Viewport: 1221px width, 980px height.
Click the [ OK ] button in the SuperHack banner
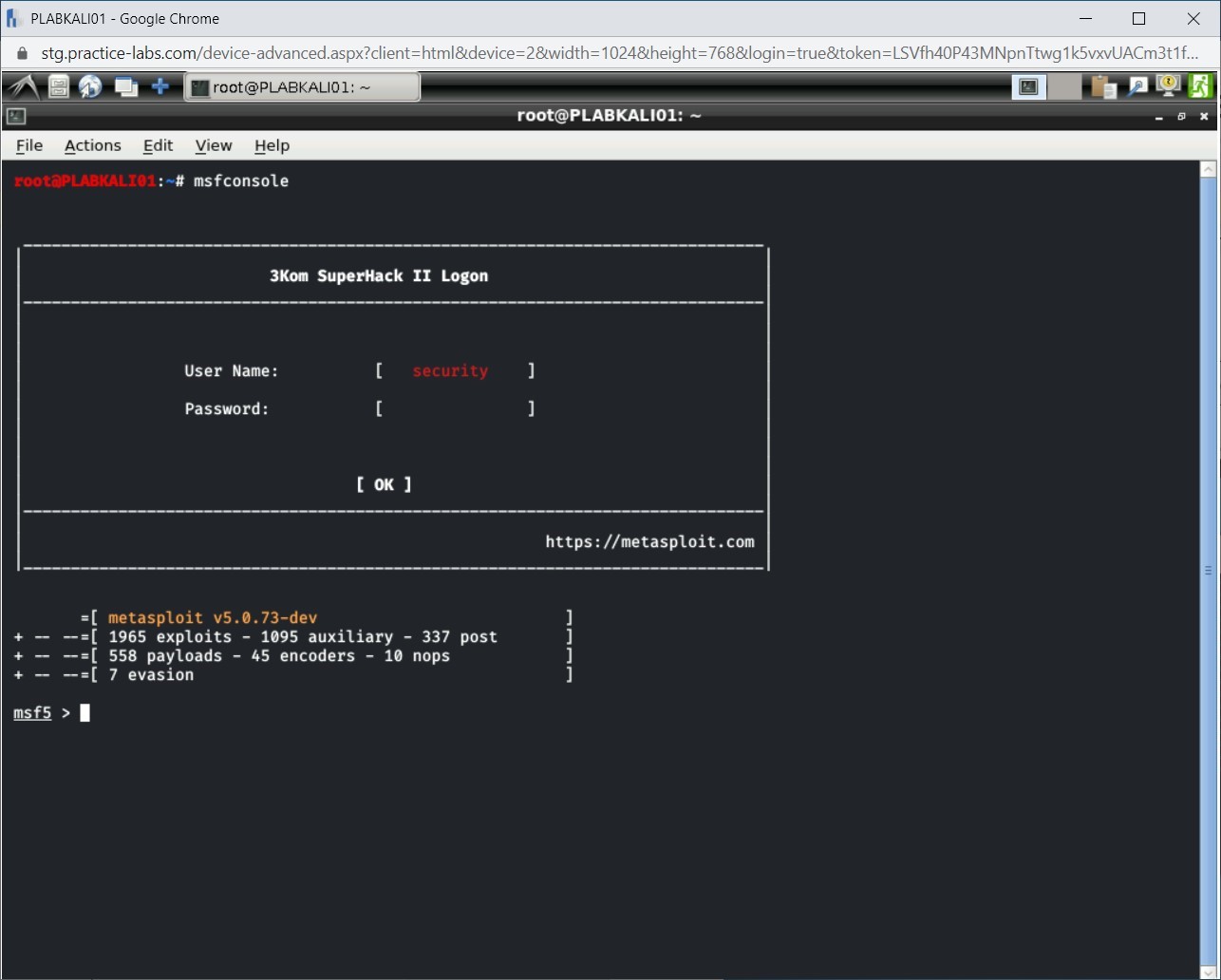(384, 484)
